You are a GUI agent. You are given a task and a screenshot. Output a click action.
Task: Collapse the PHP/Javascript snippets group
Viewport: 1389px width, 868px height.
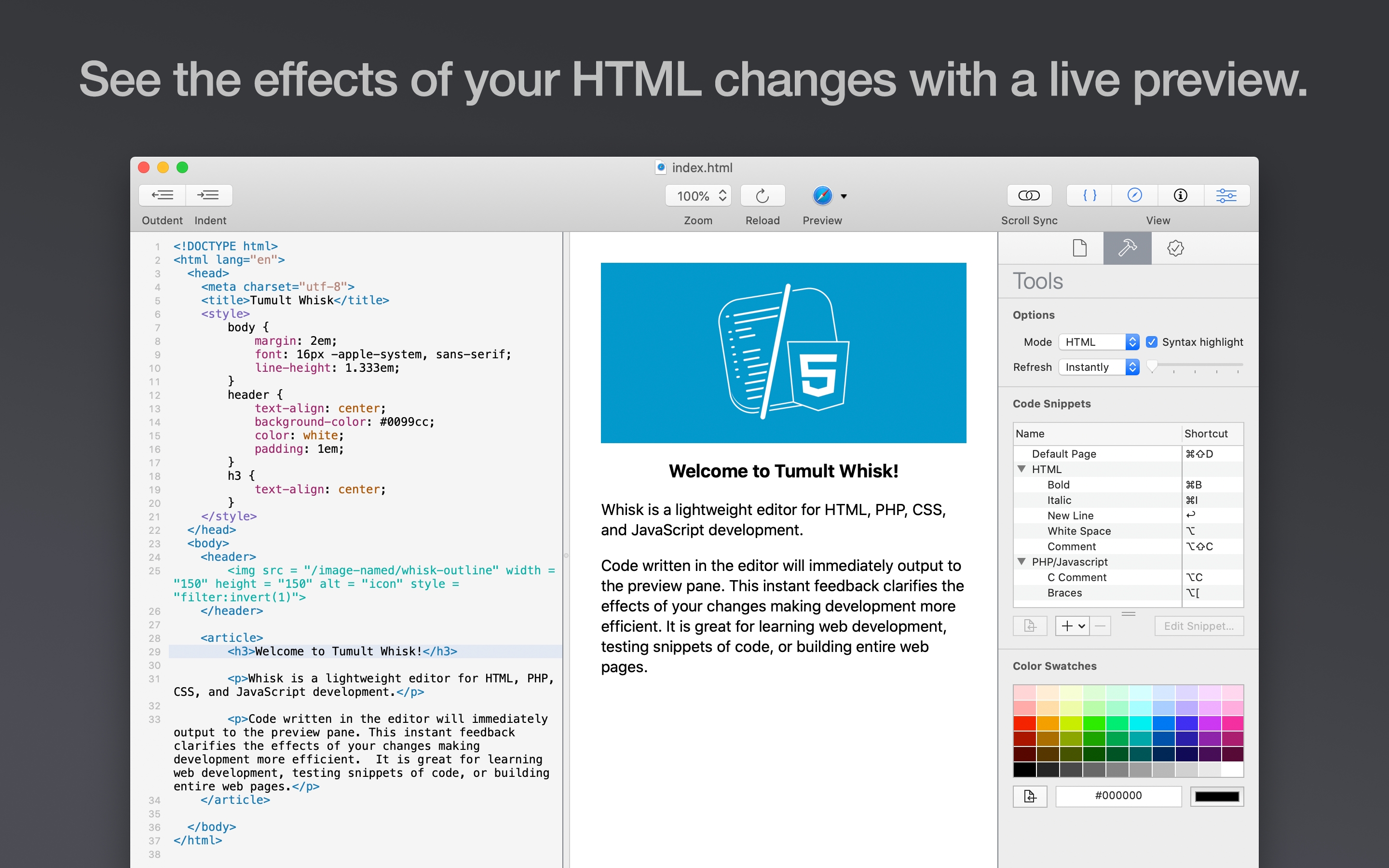click(1021, 561)
